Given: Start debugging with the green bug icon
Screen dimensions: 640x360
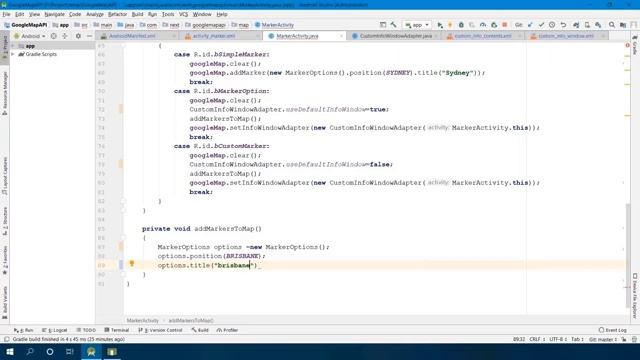Looking at the screenshot, I should pos(461,25).
